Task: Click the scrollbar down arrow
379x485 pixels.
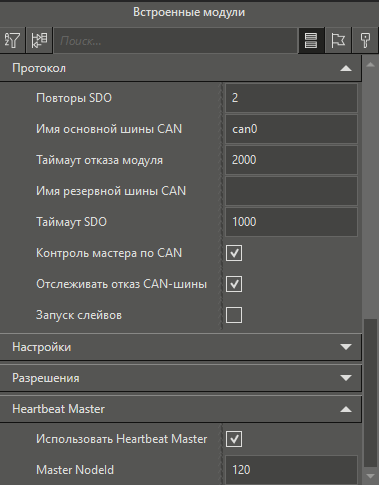Action: pos(370,476)
